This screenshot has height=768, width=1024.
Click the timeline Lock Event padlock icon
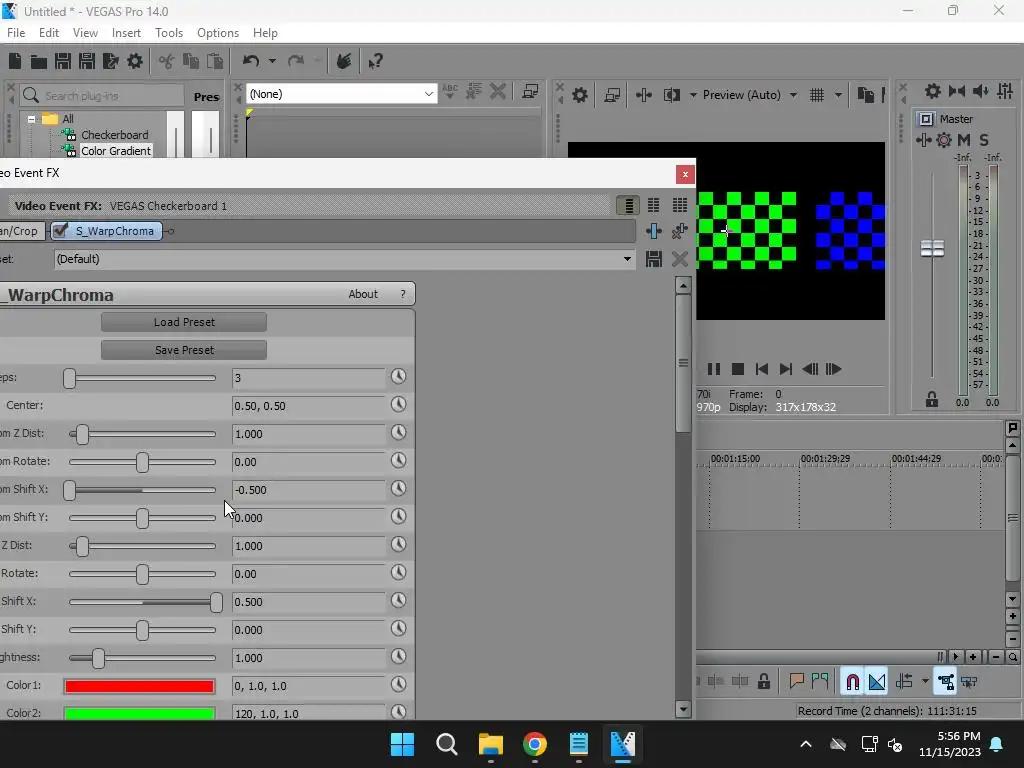pyautogui.click(x=763, y=681)
